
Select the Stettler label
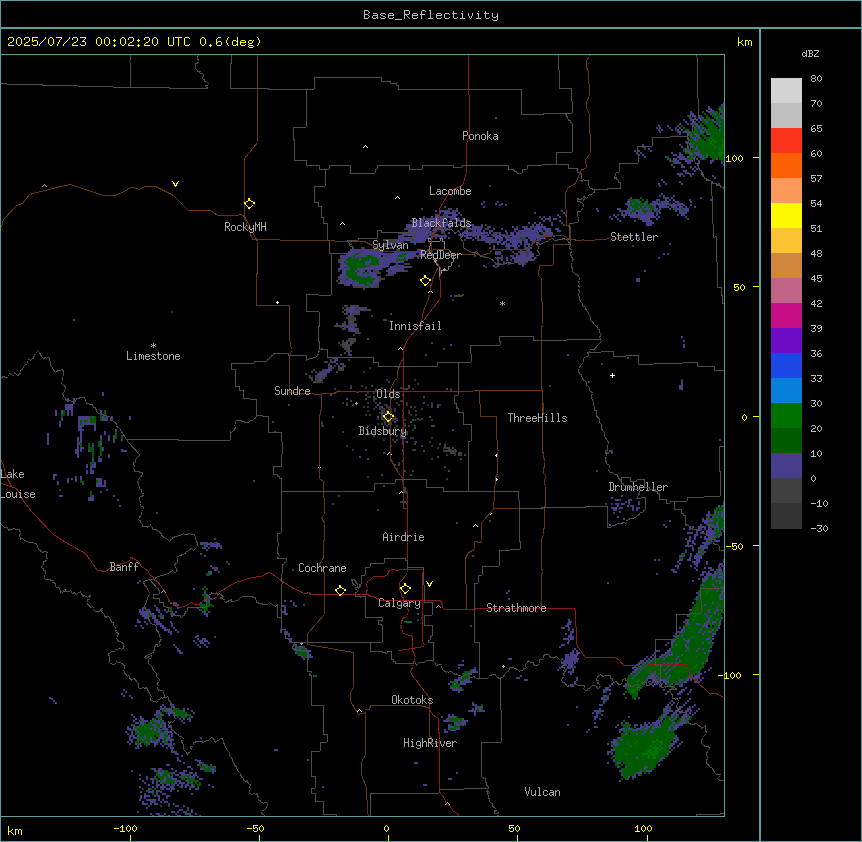(x=634, y=237)
